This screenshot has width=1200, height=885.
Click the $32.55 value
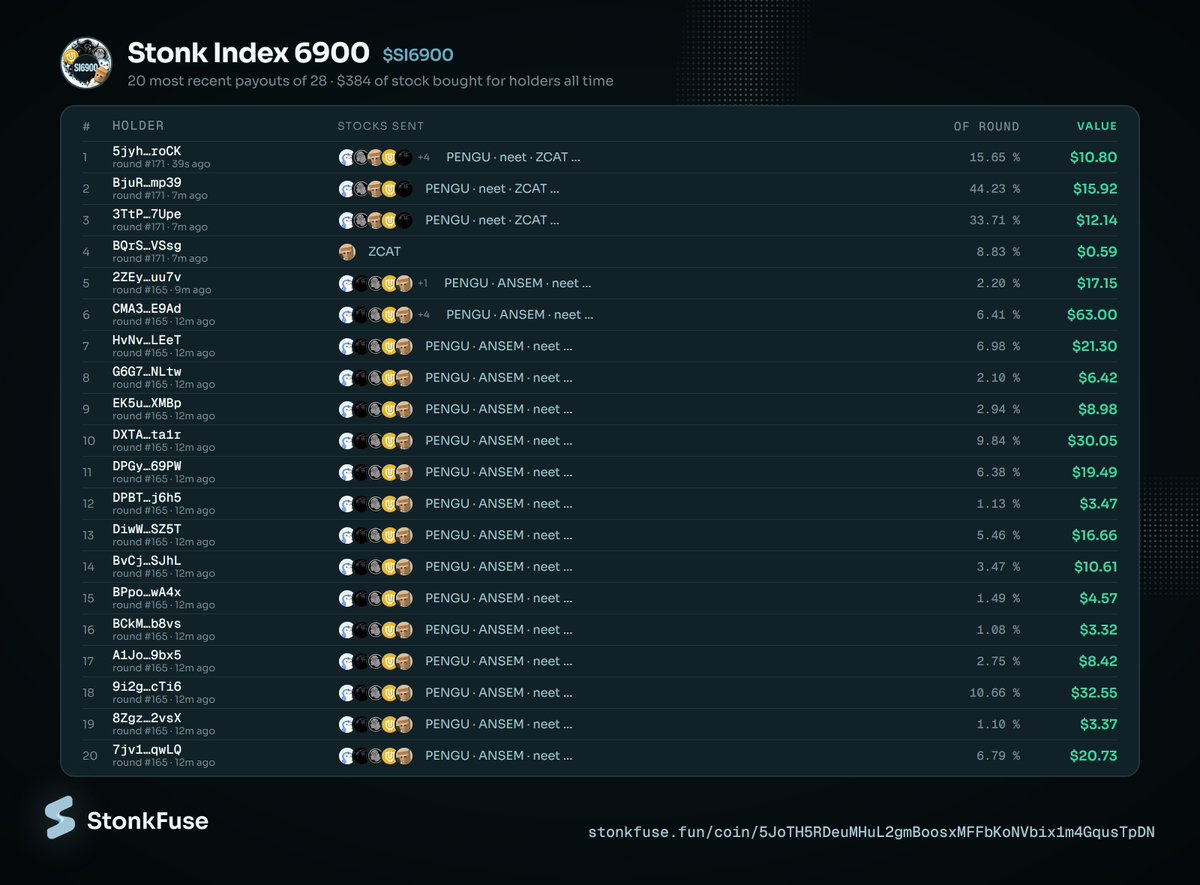pyautogui.click(x=1092, y=693)
